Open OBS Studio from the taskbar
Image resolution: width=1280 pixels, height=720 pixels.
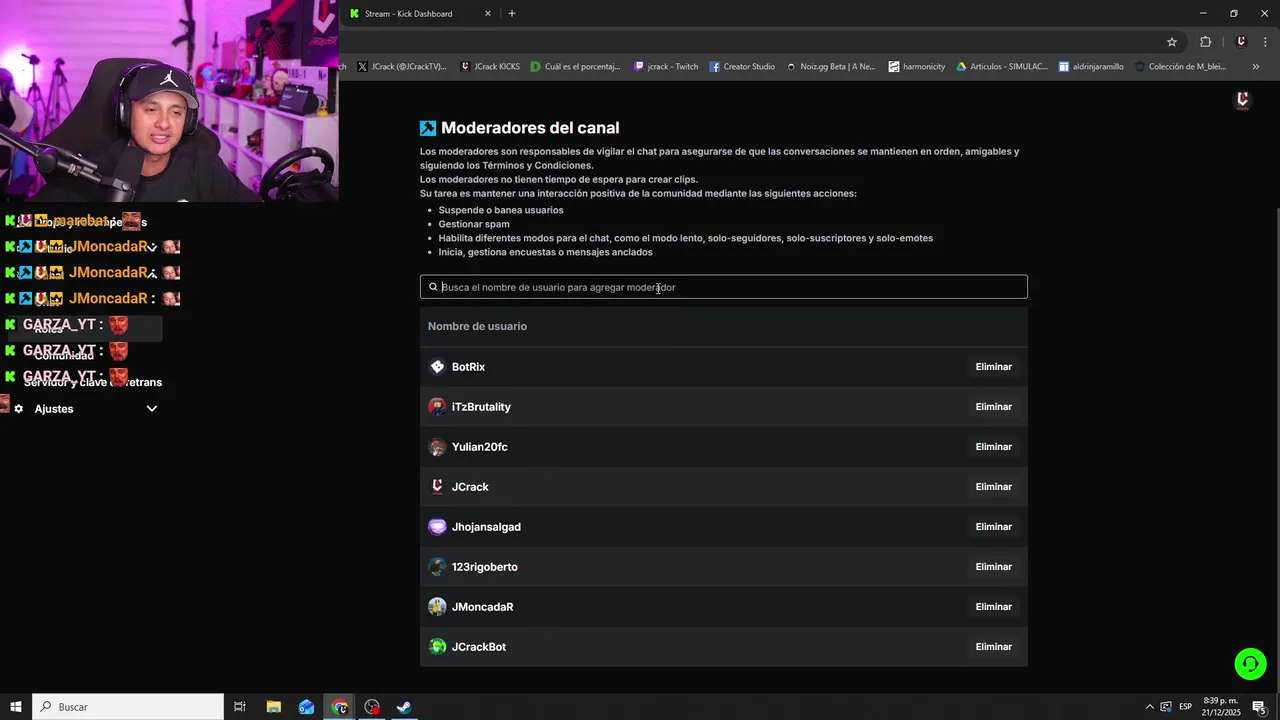pos(372,707)
